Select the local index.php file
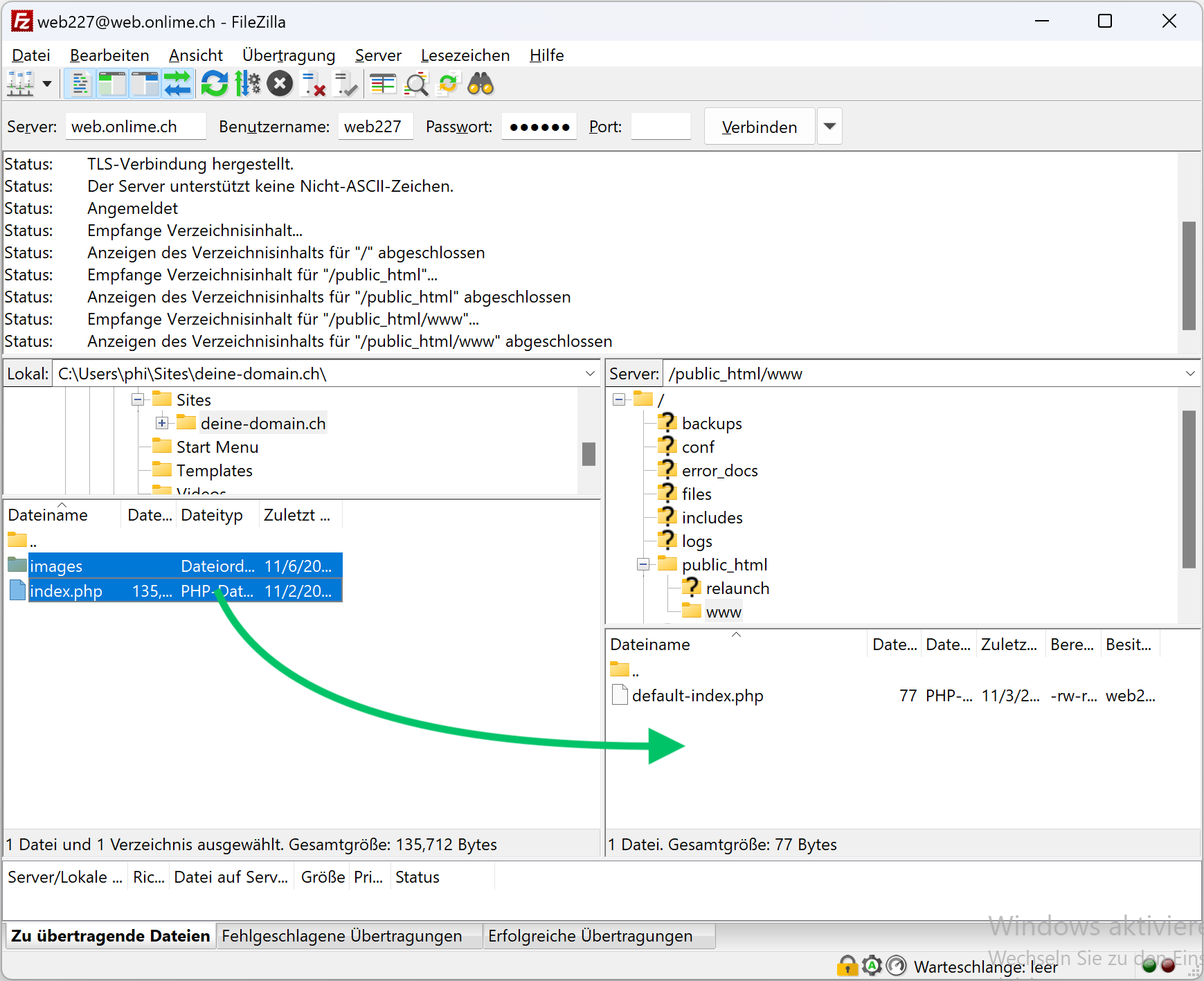 pyautogui.click(x=175, y=591)
